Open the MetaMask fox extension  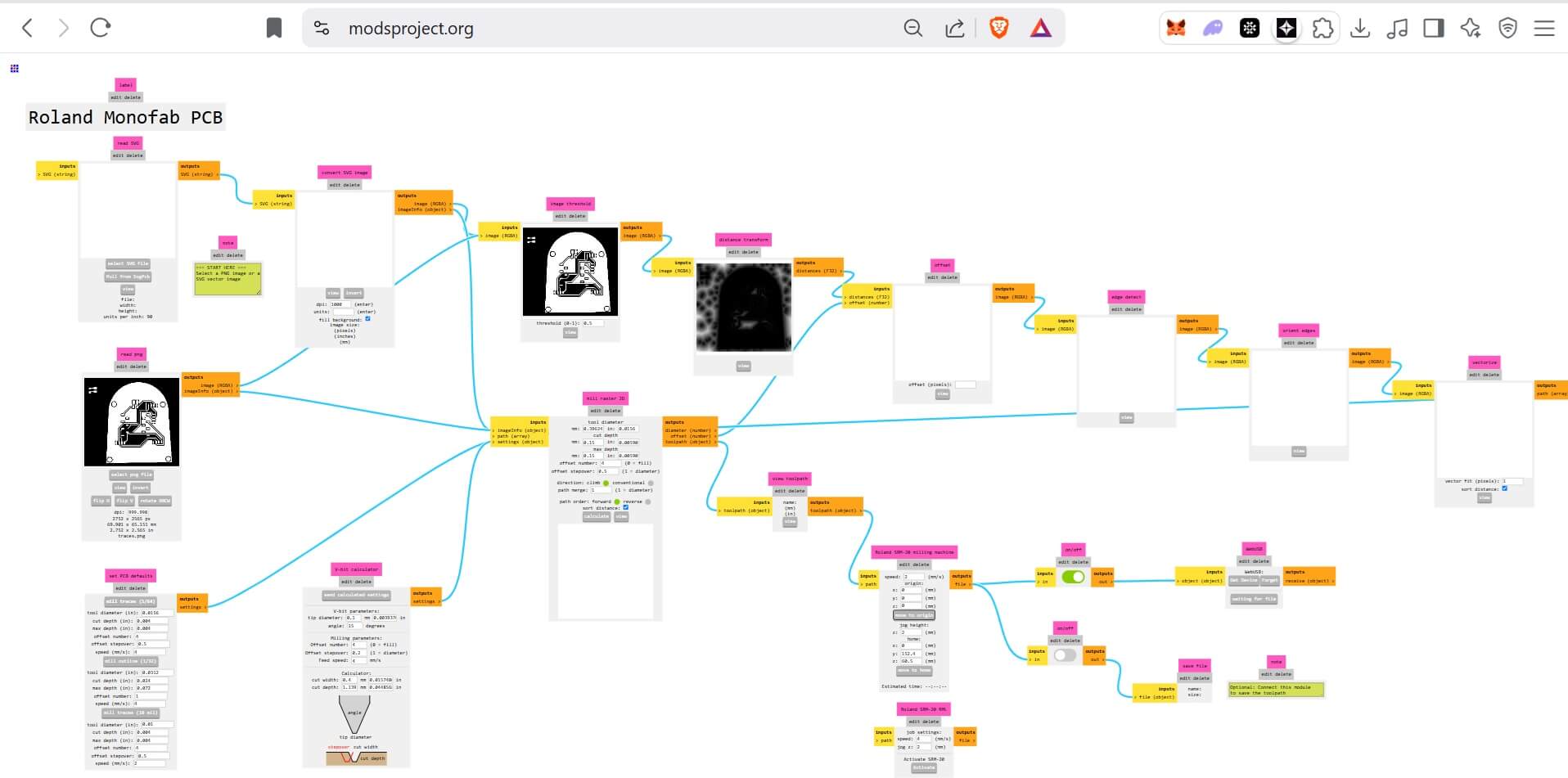coord(1176,29)
